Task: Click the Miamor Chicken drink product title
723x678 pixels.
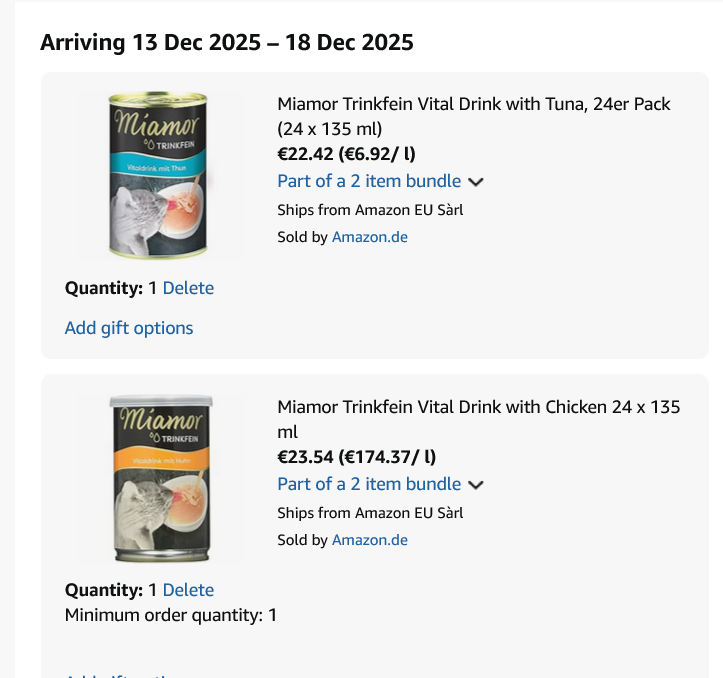Action: pyautogui.click(x=478, y=407)
